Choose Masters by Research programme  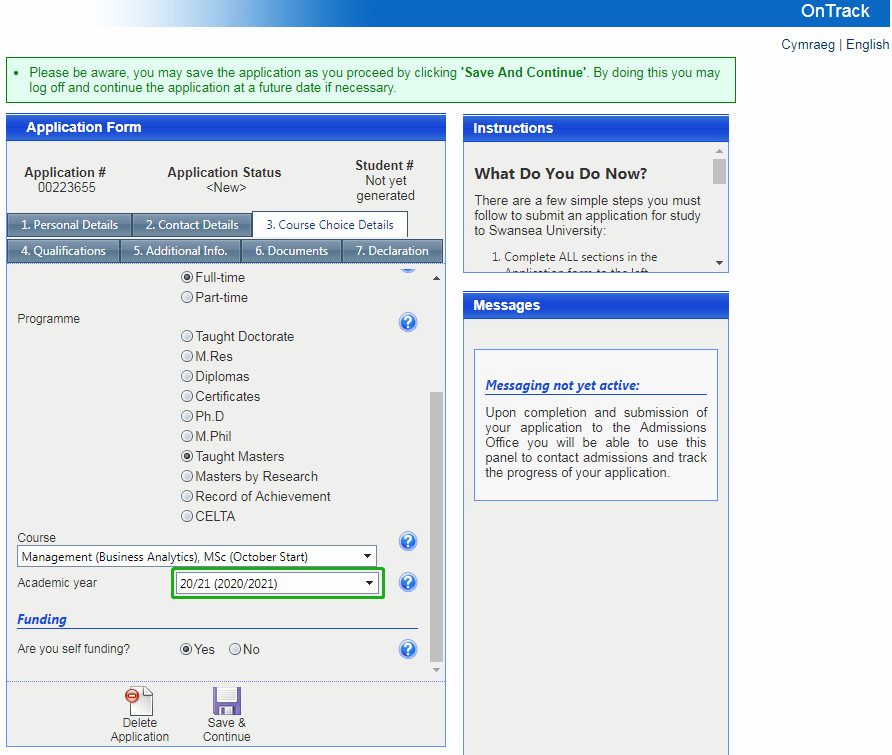pos(187,477)
